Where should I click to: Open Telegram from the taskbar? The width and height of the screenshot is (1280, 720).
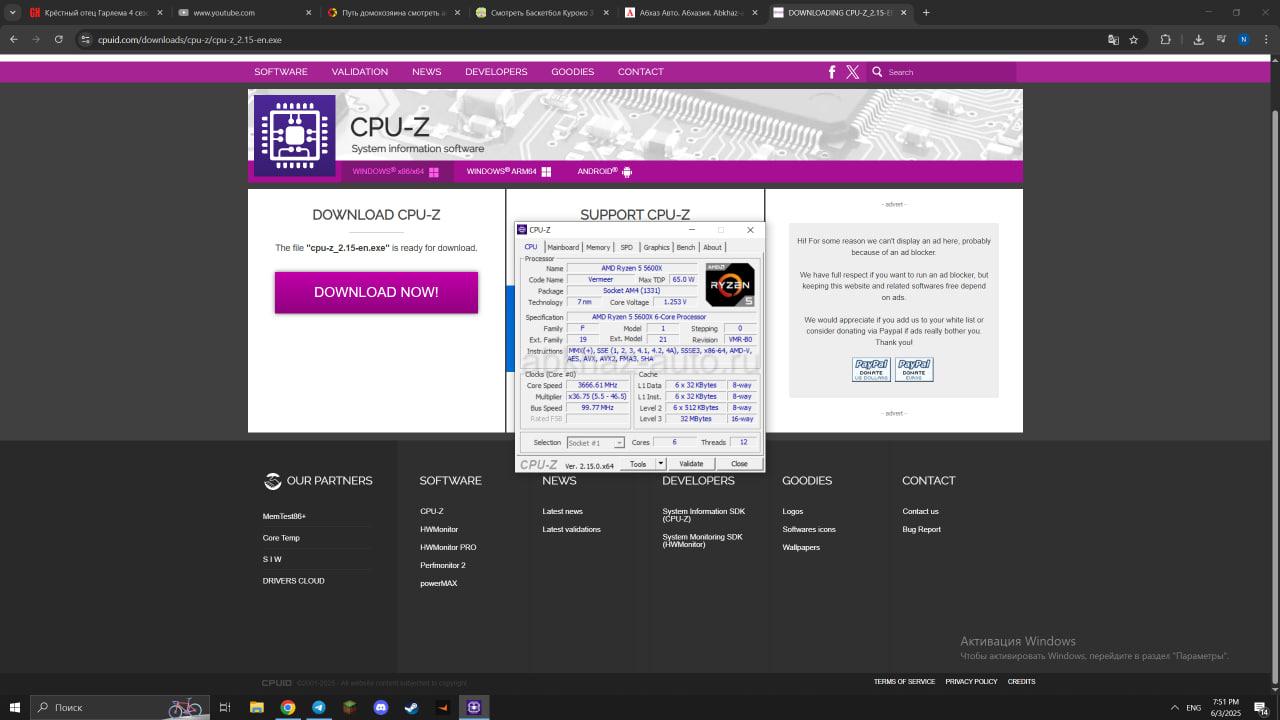click(x=318, y=707)
